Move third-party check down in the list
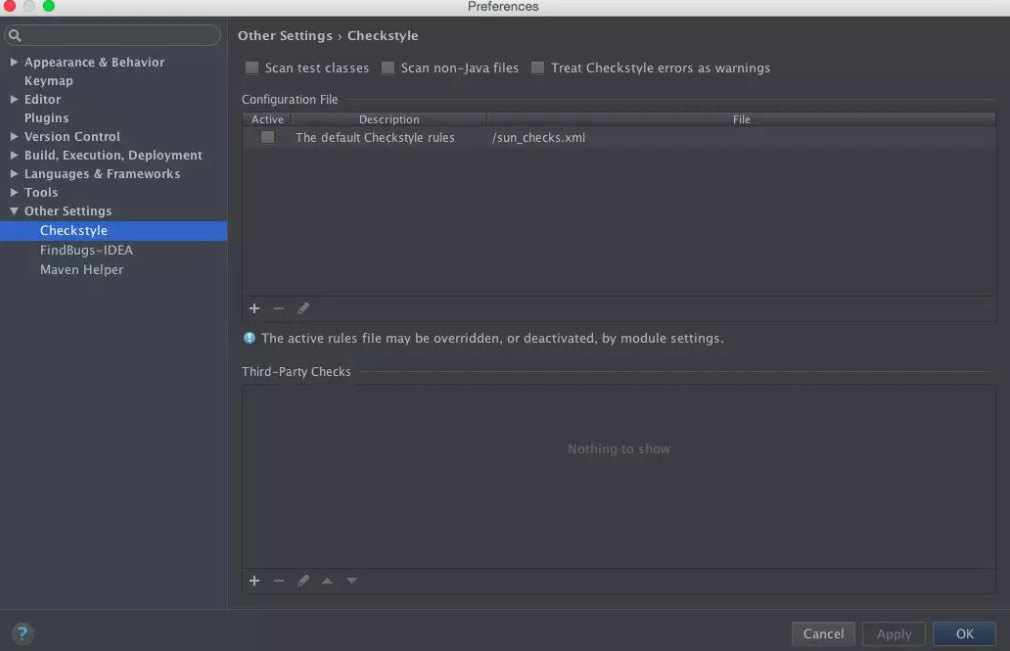This screenshot has width=1010, height=651. coord(352,581)
